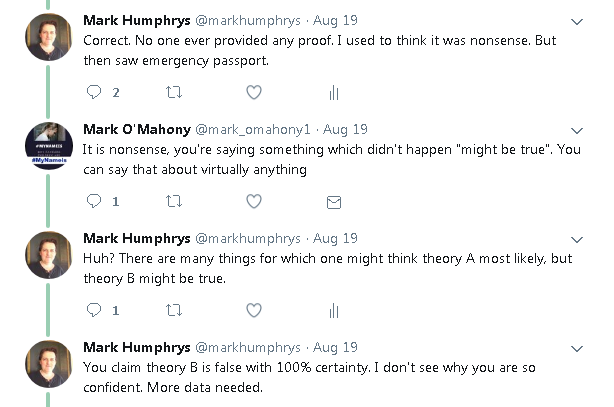Send a direct message via the envelope icon
Screen dimensions: 614x407
pyautogui.click(x=334, y=201)
